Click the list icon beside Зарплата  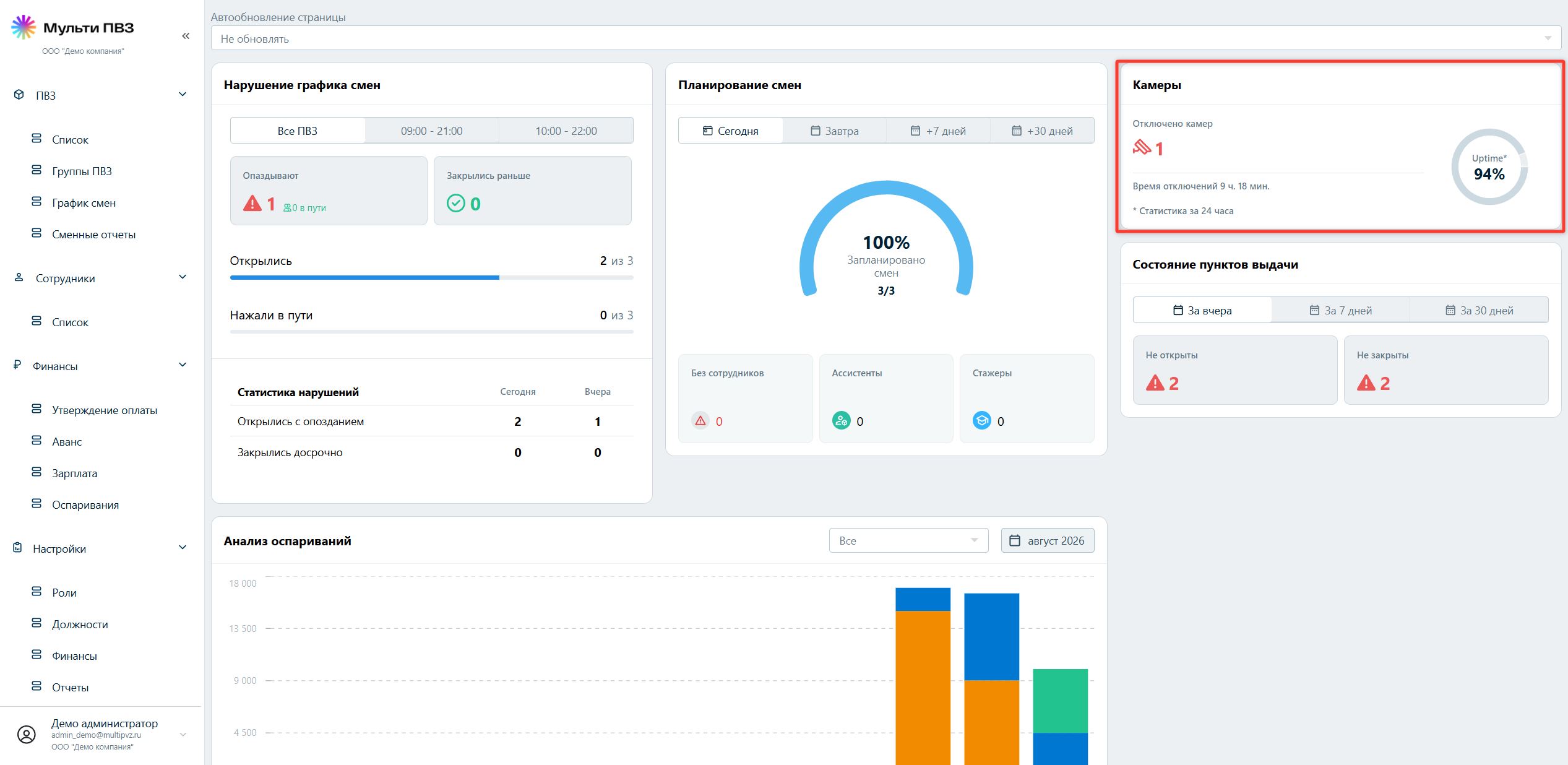[x=37, y=472]
